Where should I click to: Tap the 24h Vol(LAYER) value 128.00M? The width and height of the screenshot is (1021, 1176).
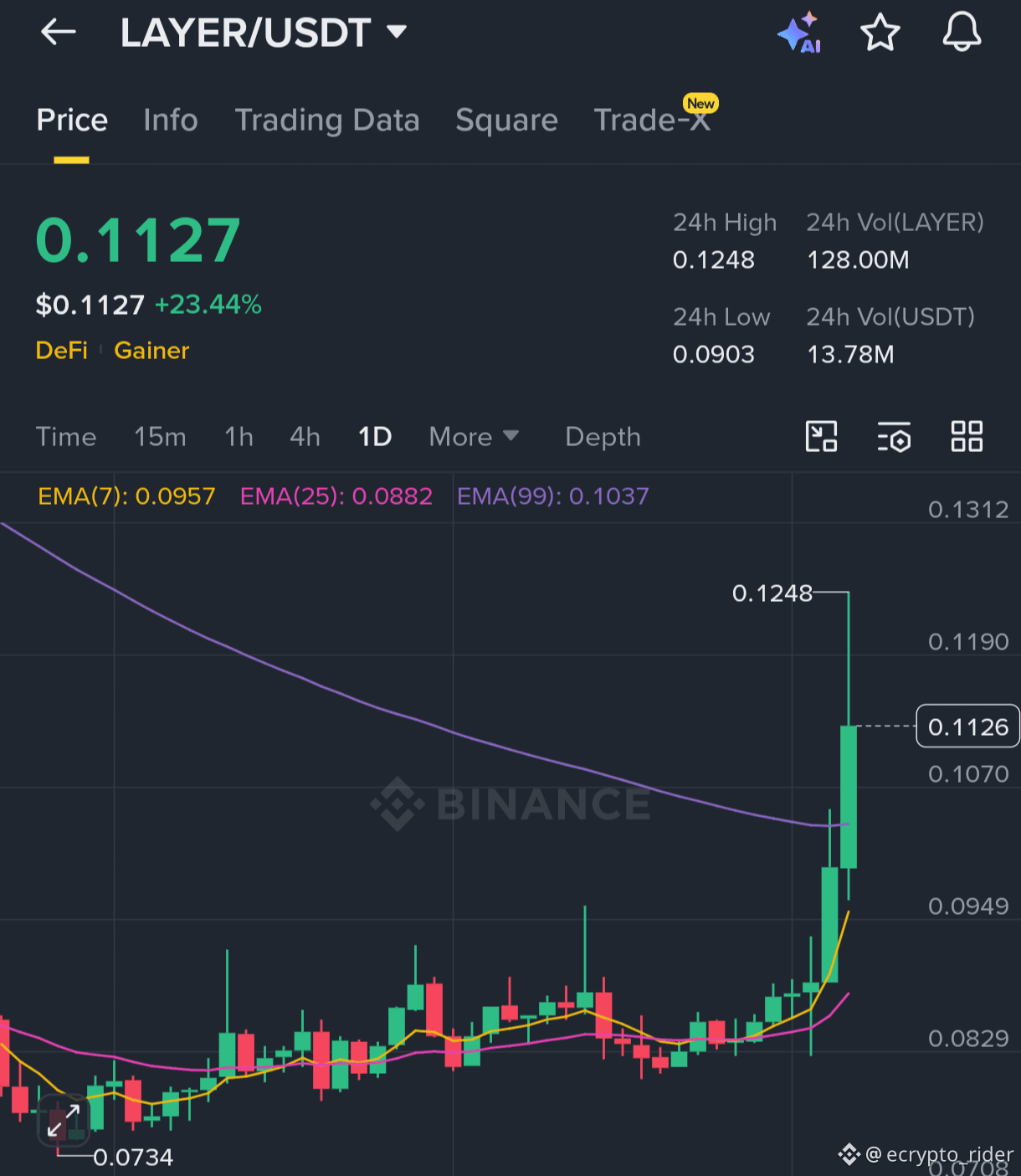858,260
